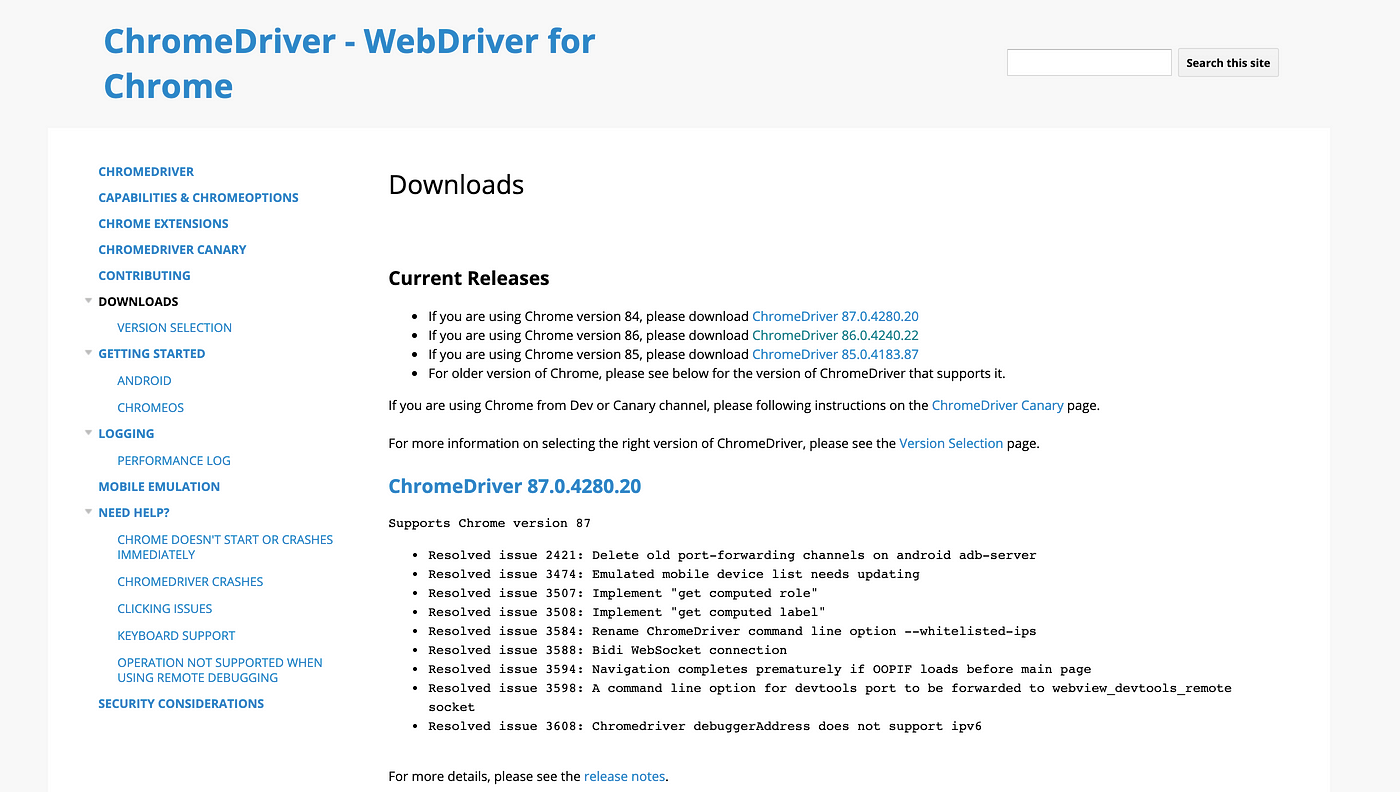The width and height of the screenshot is (1400, 792).
Task: Open the Keyboard Support help page
Action: (x=176, y=636)
